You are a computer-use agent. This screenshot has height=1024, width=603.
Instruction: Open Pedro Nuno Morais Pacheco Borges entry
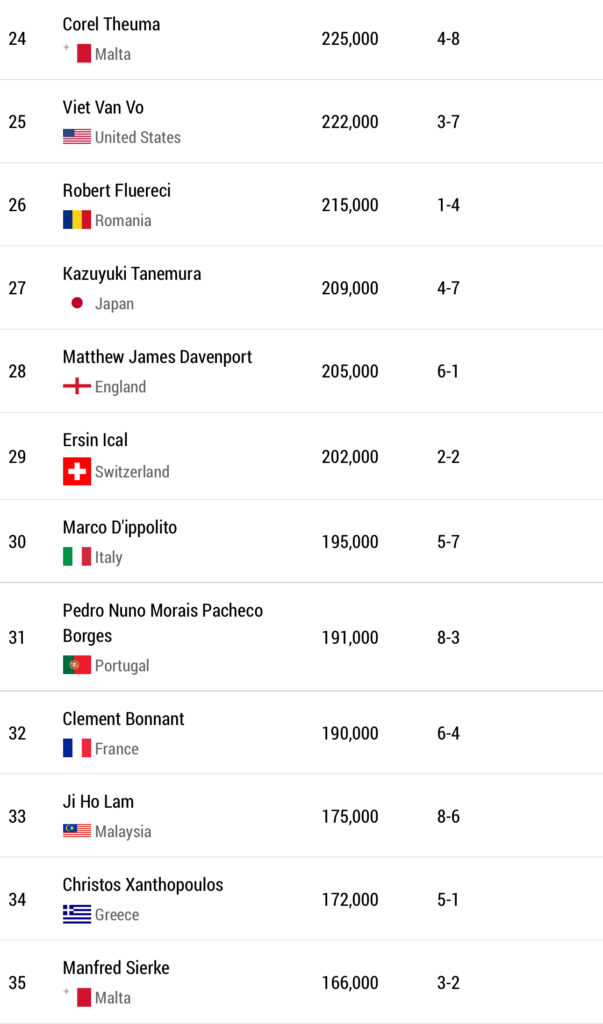pos(162,622)
